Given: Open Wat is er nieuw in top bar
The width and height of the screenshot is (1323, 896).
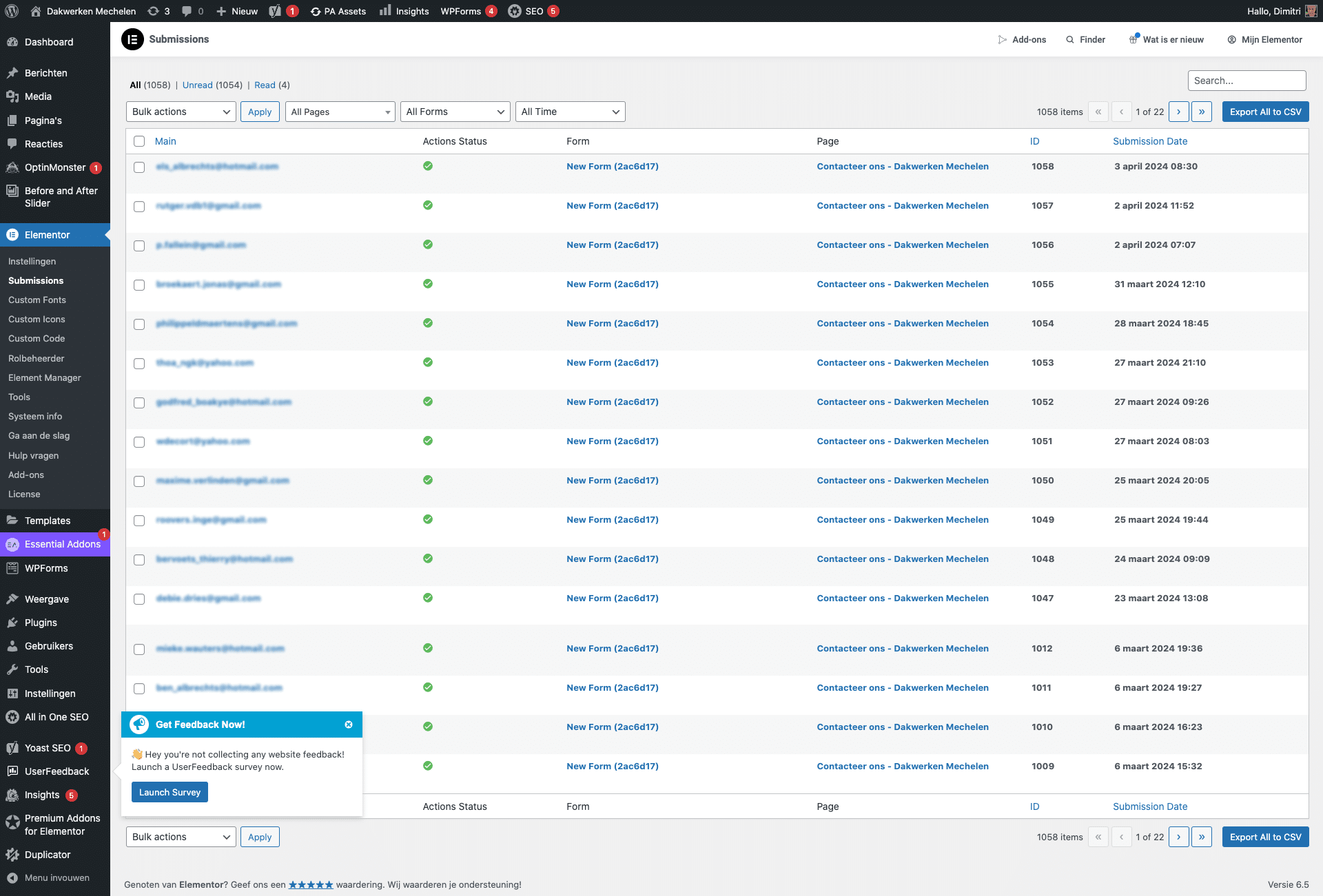Looking at the screenshot, I should coord(1167,40).
